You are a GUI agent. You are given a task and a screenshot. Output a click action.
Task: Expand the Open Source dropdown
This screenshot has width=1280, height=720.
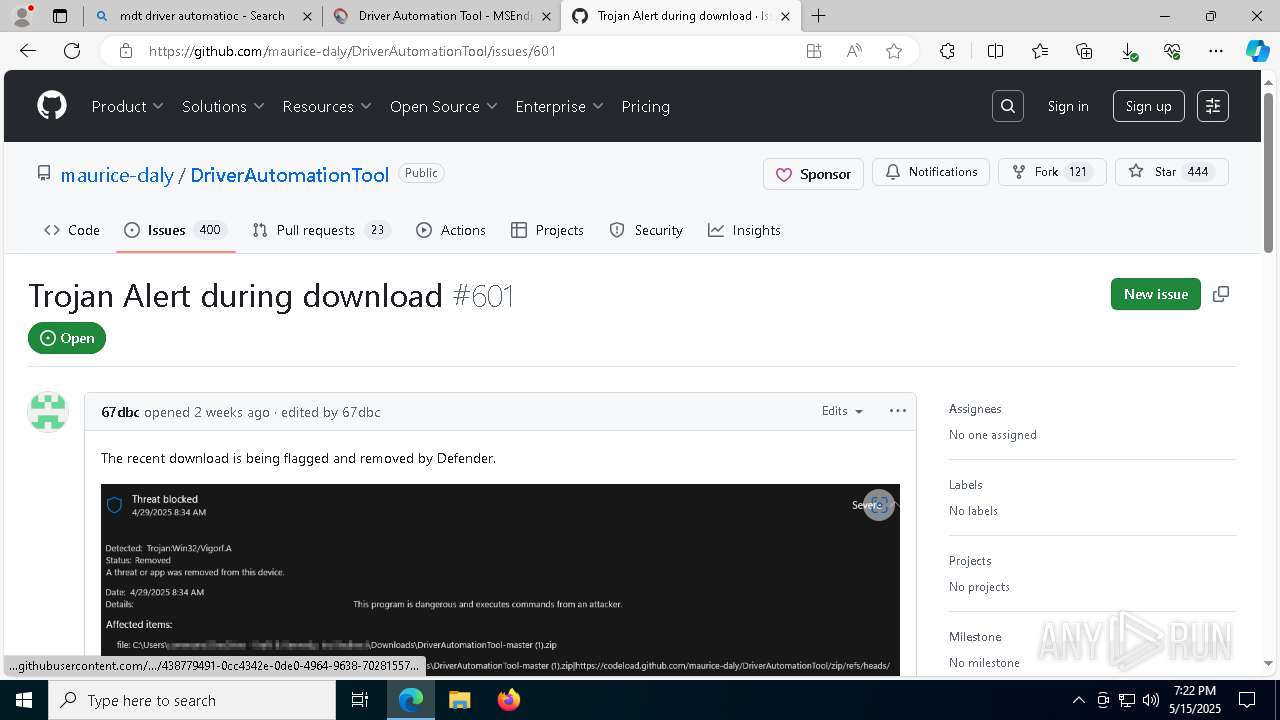(444, 106)
